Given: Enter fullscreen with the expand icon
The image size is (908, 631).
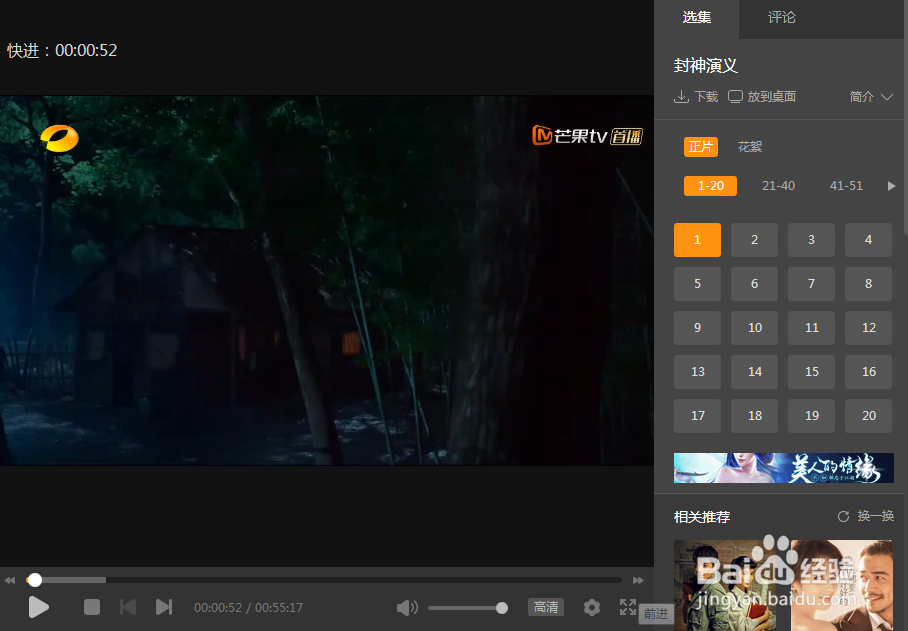Looking at the screenshot, I should (628, 607).
